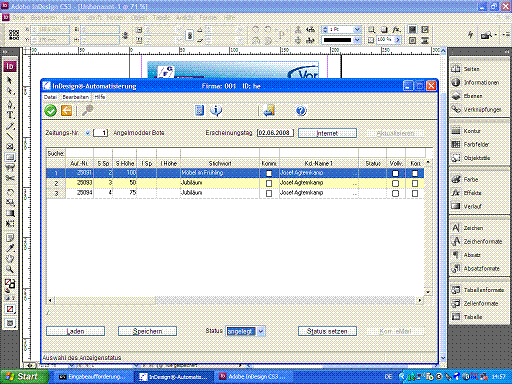This screenshot has width=512, height=384.
Task: Click the Laden button
Action: pos(75,331)
